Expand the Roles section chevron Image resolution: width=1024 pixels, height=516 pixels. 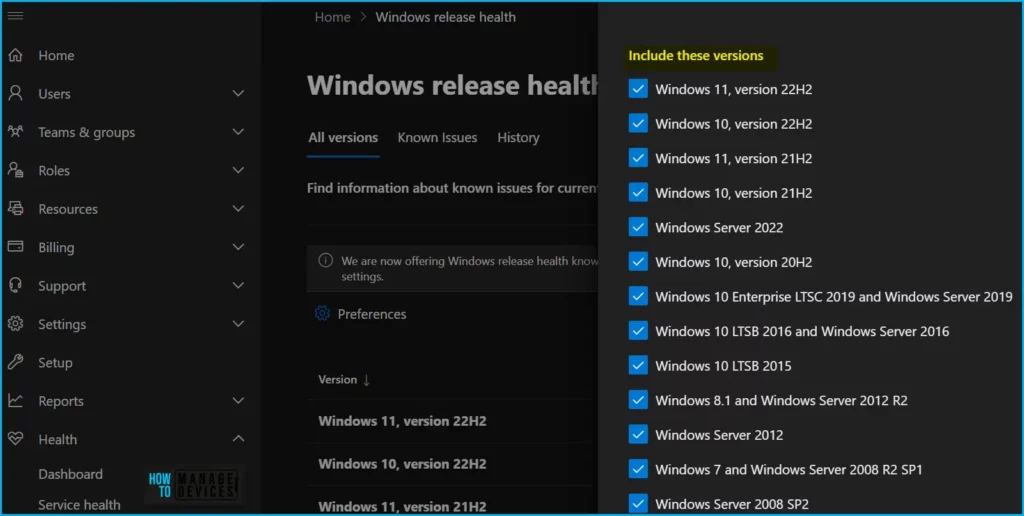[238, 170]
